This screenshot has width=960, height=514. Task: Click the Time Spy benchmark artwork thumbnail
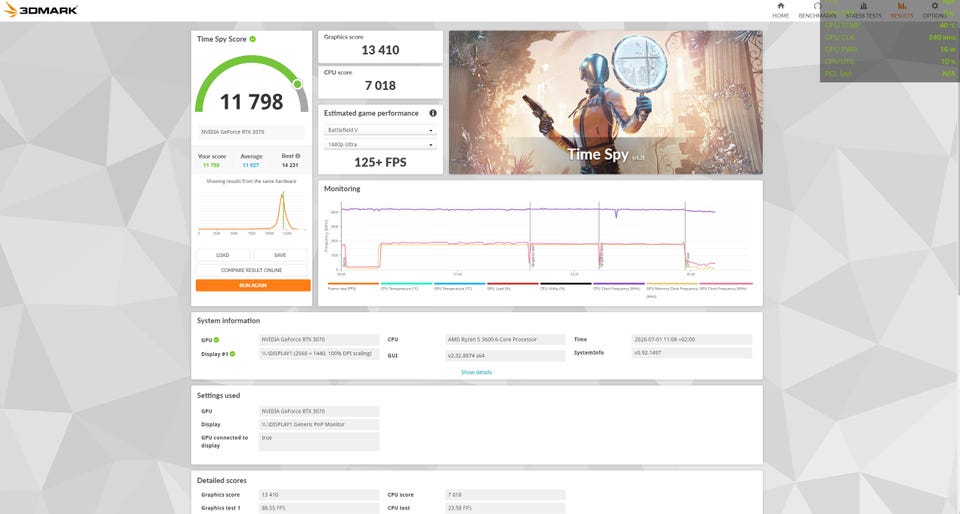pos(606,103)
